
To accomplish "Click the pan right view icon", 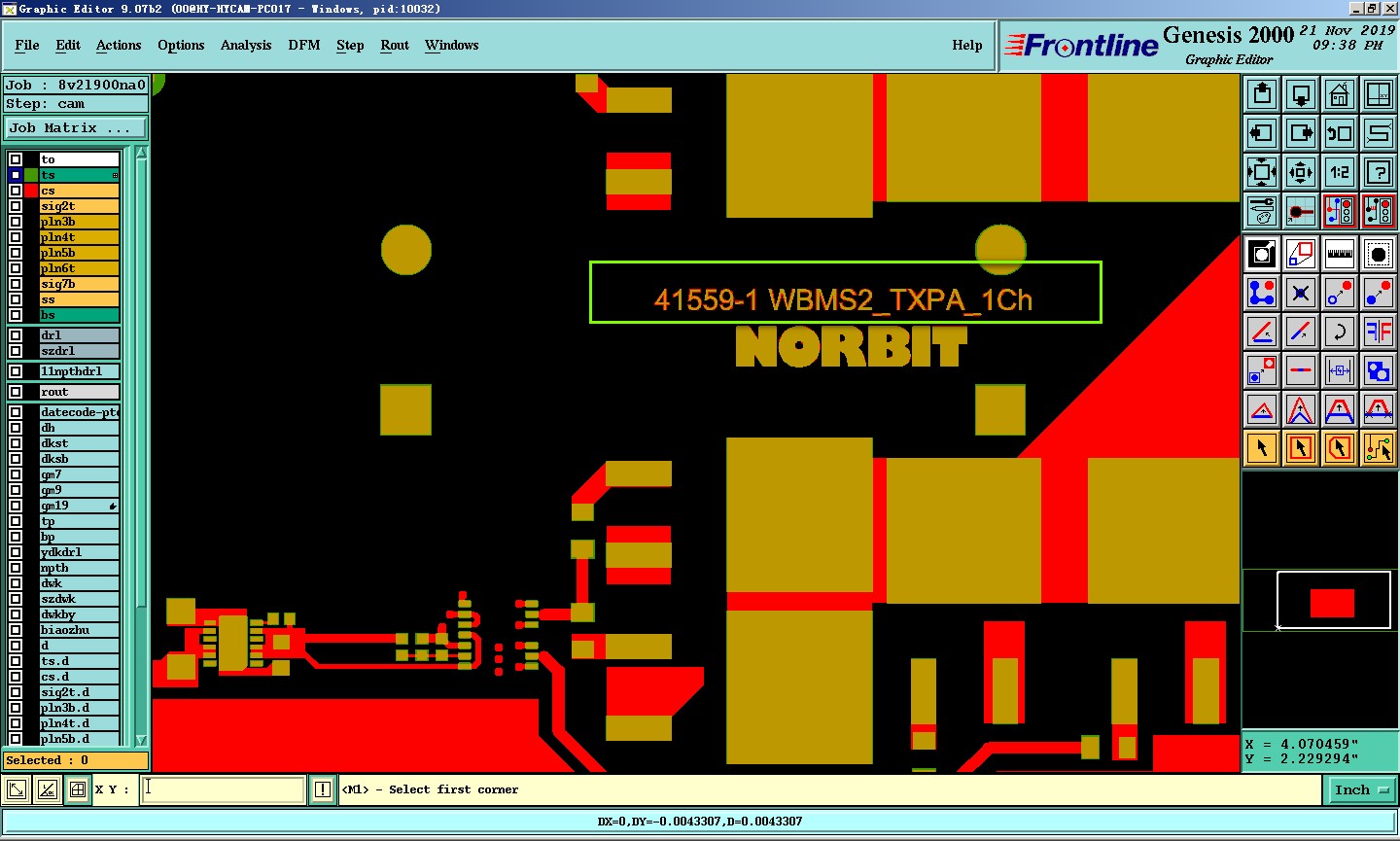I will click(x=1301, y=133).
